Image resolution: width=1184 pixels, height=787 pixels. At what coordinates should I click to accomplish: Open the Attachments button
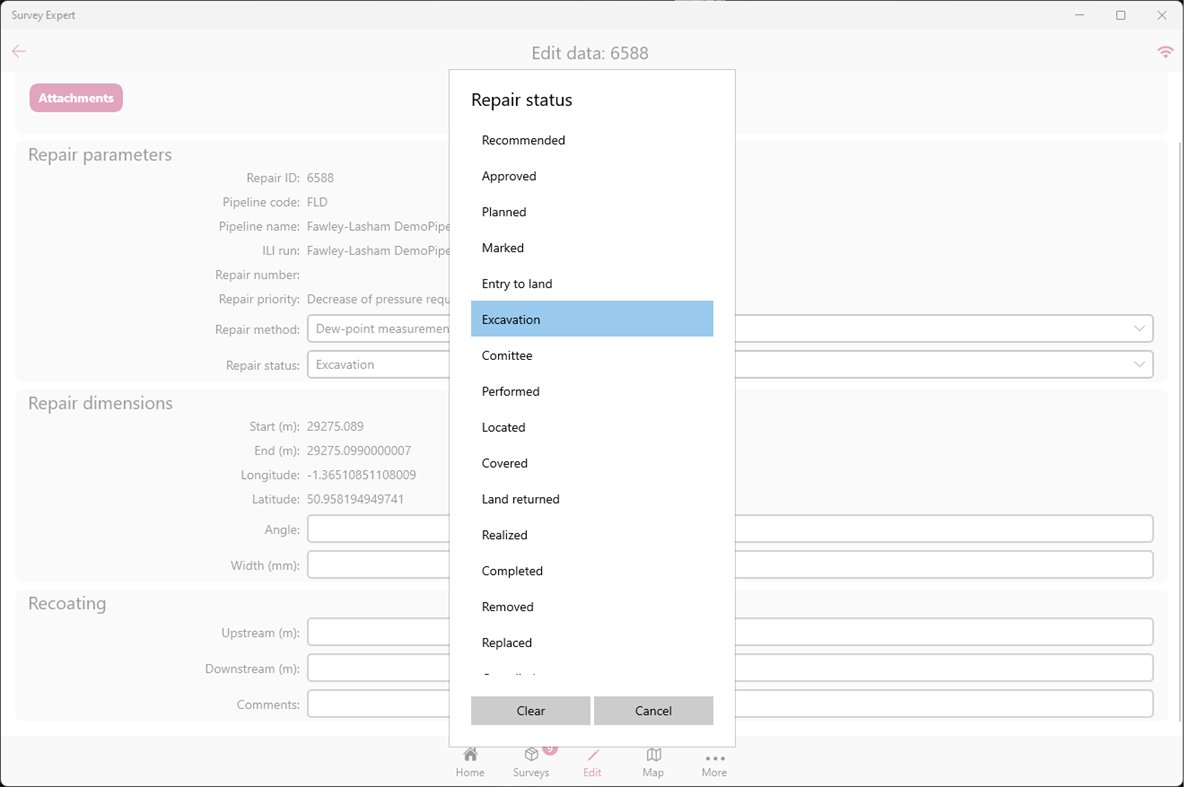point(76,98)
